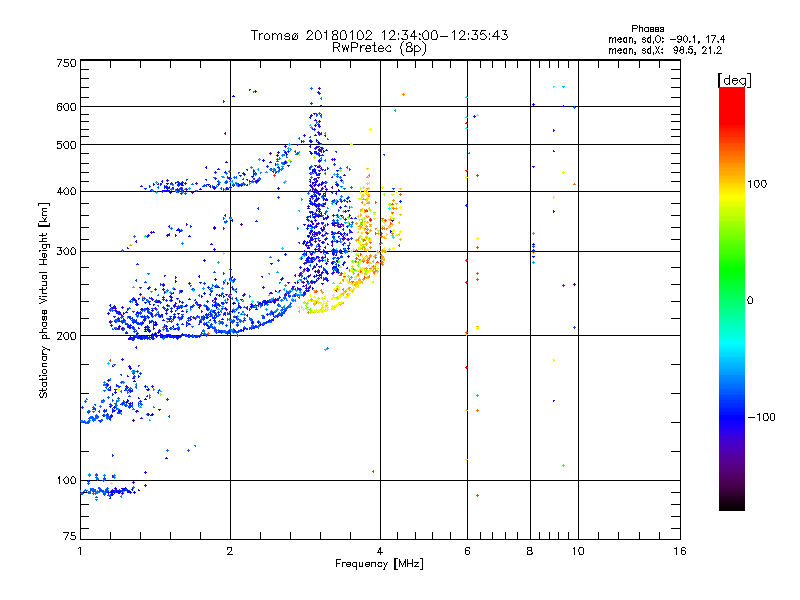Click the 'mean, sd,X: 98.5, 21.2' line
The image size is (800, 600).
665,50
